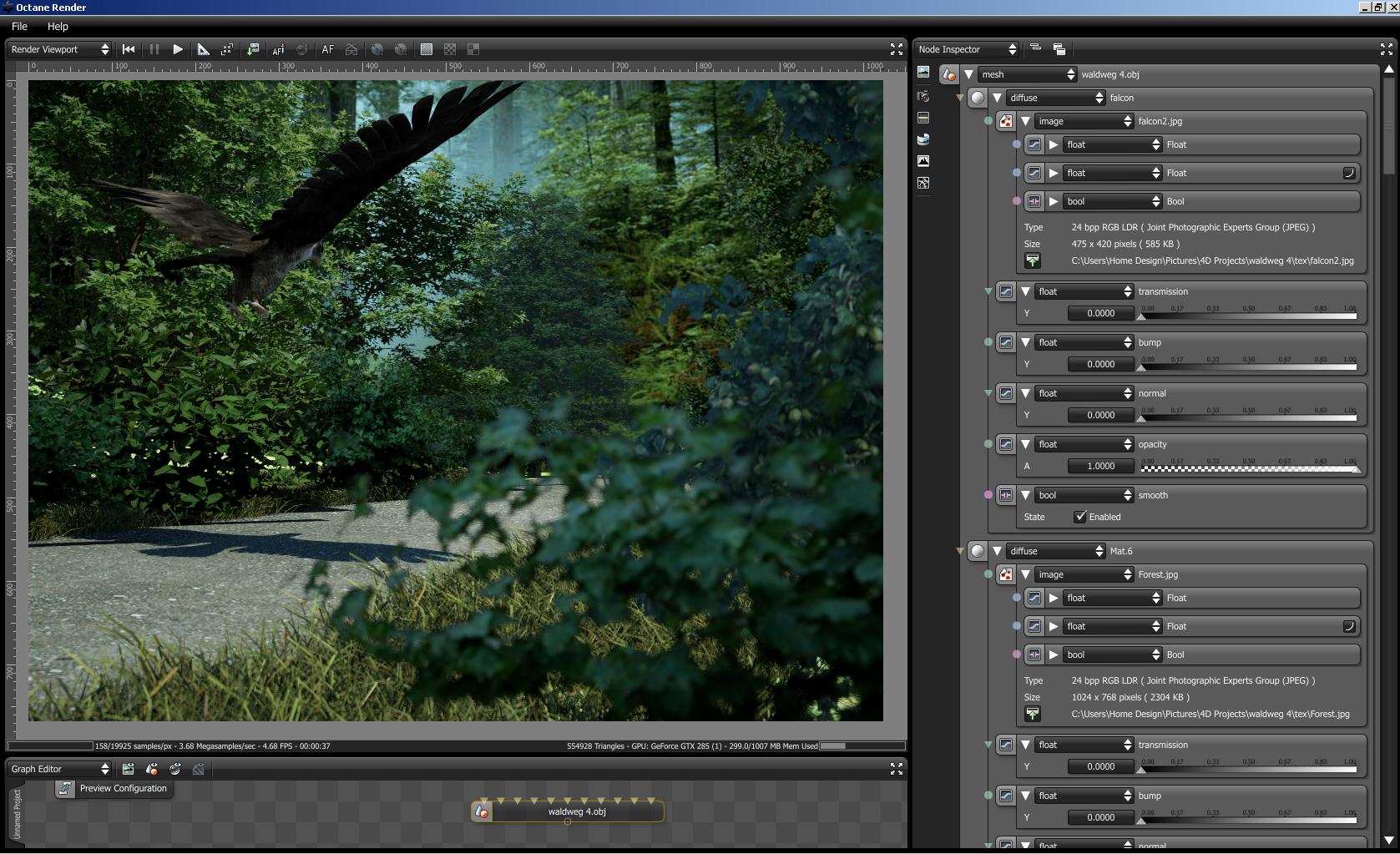Open the diffuse type dropdown for falcon
This screenshot has height=854, width=1400.
coord(1056,98)
